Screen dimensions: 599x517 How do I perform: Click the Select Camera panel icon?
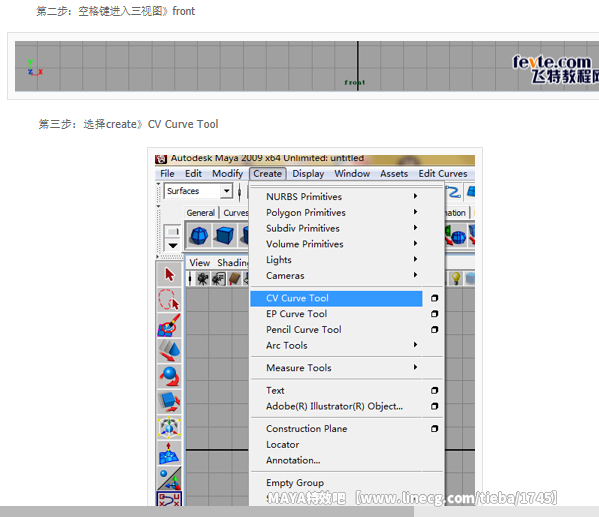pos(202,279)
